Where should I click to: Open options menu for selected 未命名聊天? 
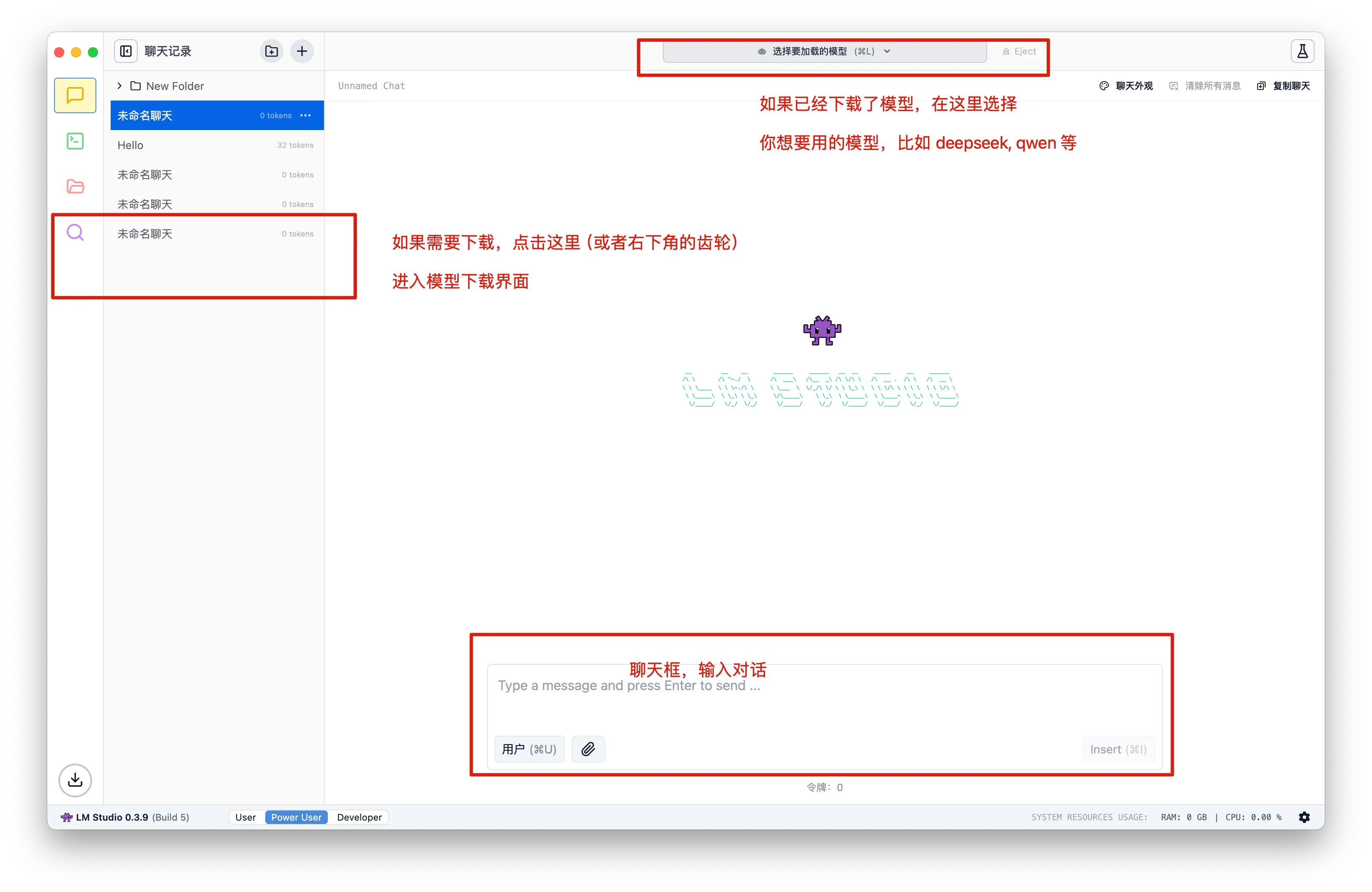coord(305,115)
